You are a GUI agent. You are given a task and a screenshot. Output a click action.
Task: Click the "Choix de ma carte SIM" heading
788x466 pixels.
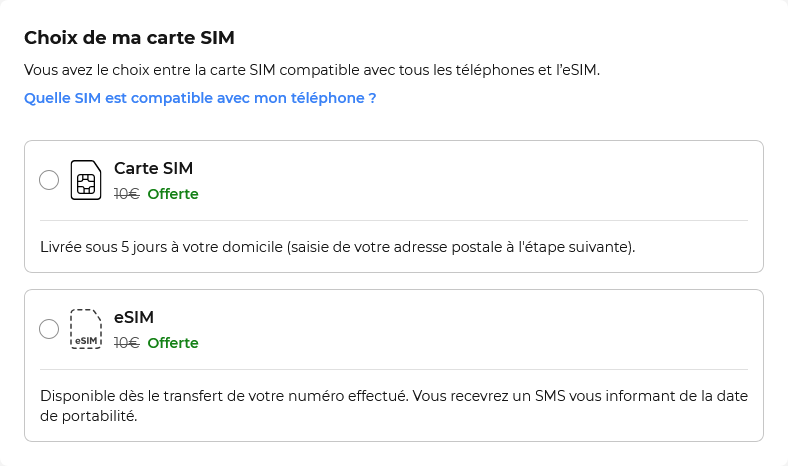pos(129,39)
